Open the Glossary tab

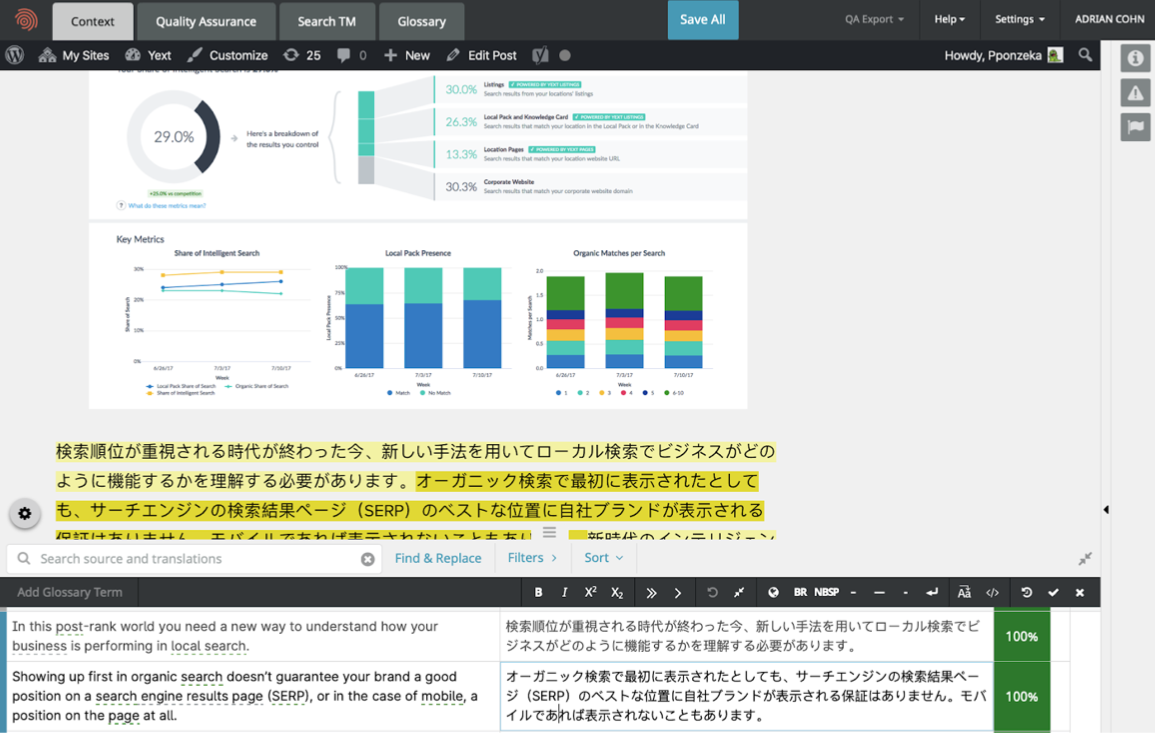(x=421, y=19)
